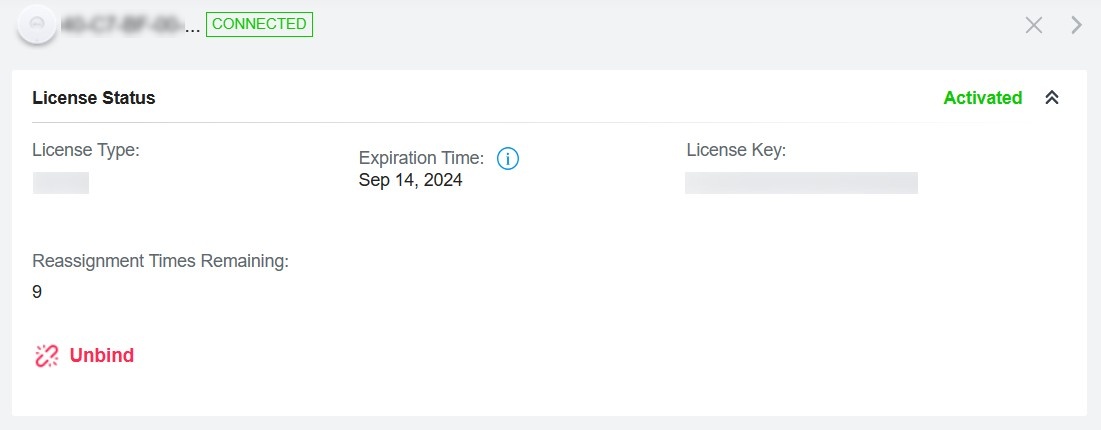Select the License Status heading
Viewport: 1101px width, 430px height.
pyautogui.click(x=94, y=98)
